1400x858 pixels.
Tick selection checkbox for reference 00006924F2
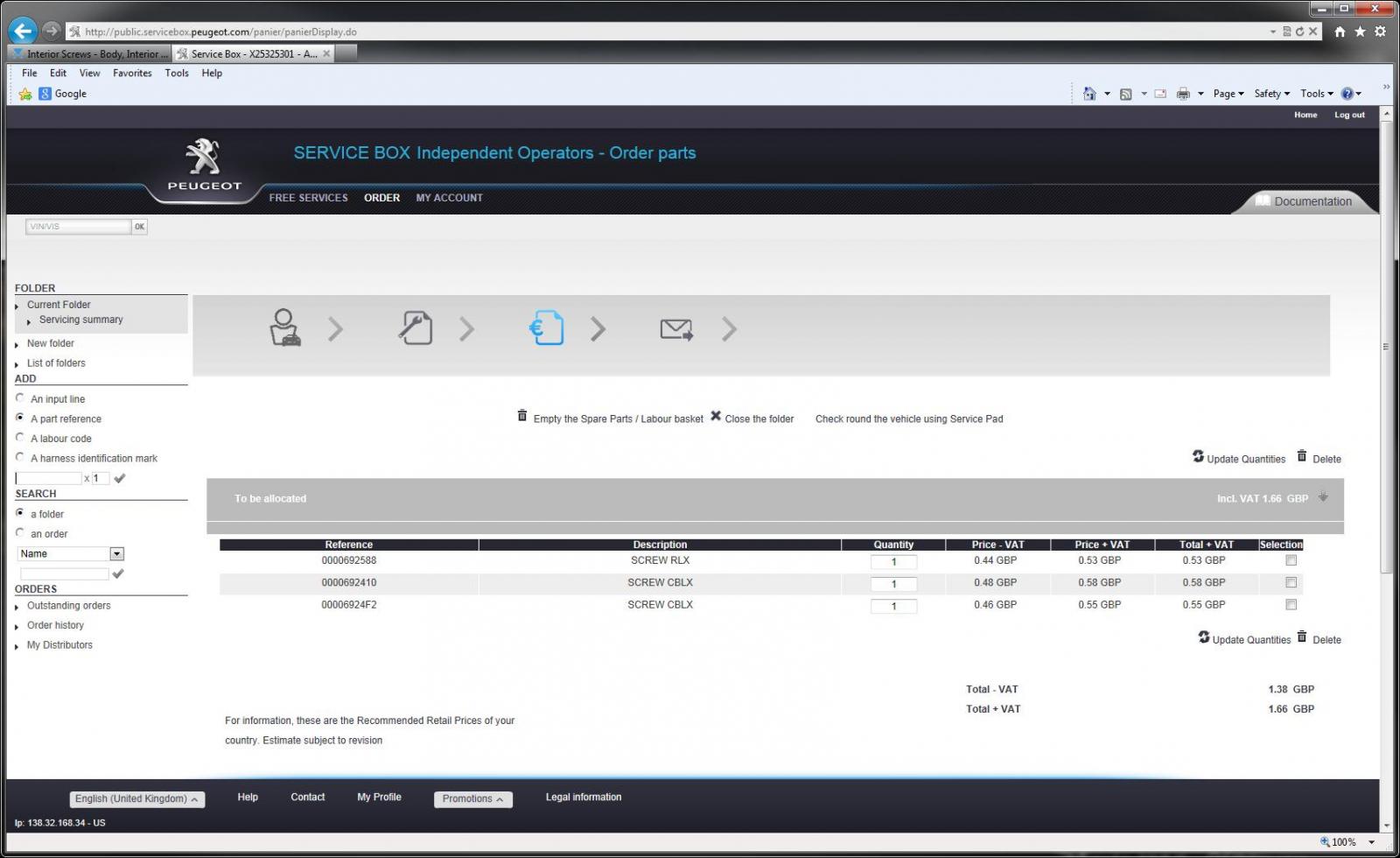[1291, 604]
